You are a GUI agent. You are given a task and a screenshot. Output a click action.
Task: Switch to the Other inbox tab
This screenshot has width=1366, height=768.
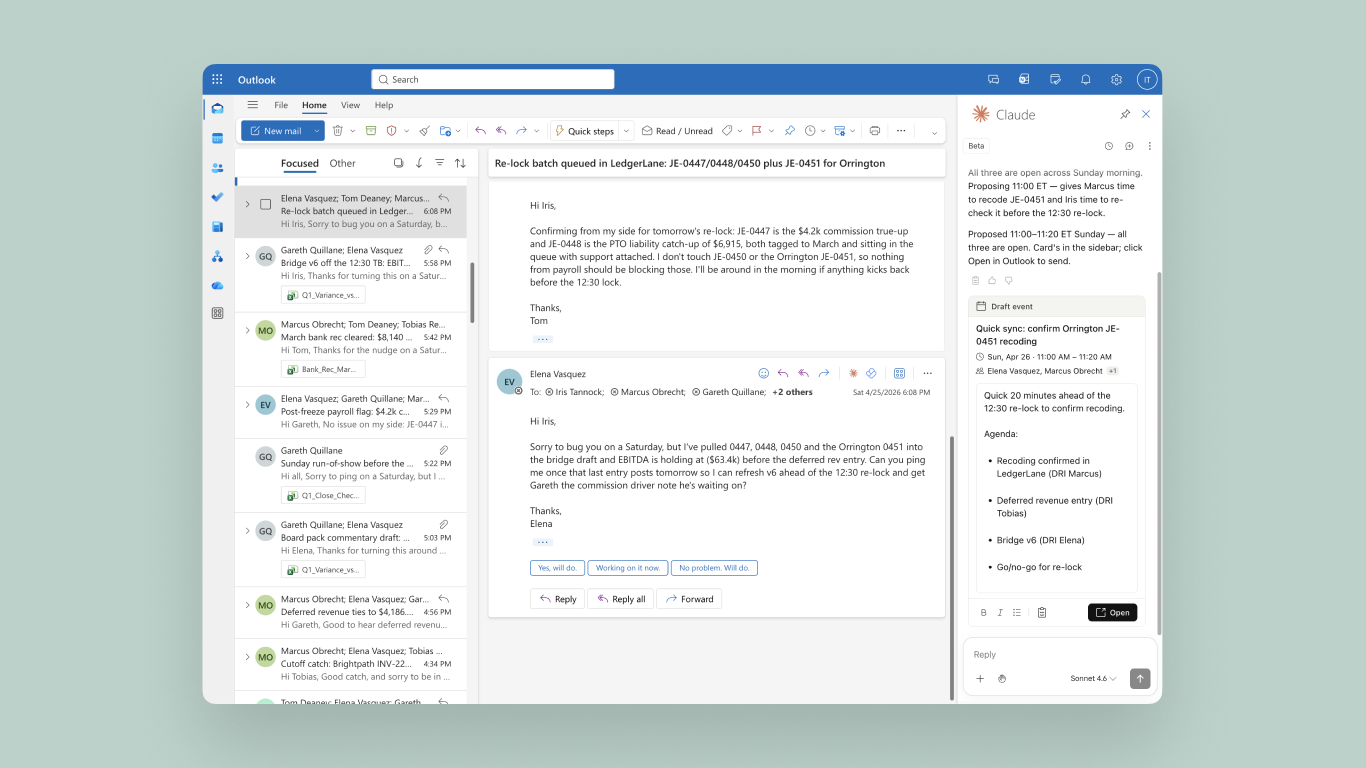[343, 163]
